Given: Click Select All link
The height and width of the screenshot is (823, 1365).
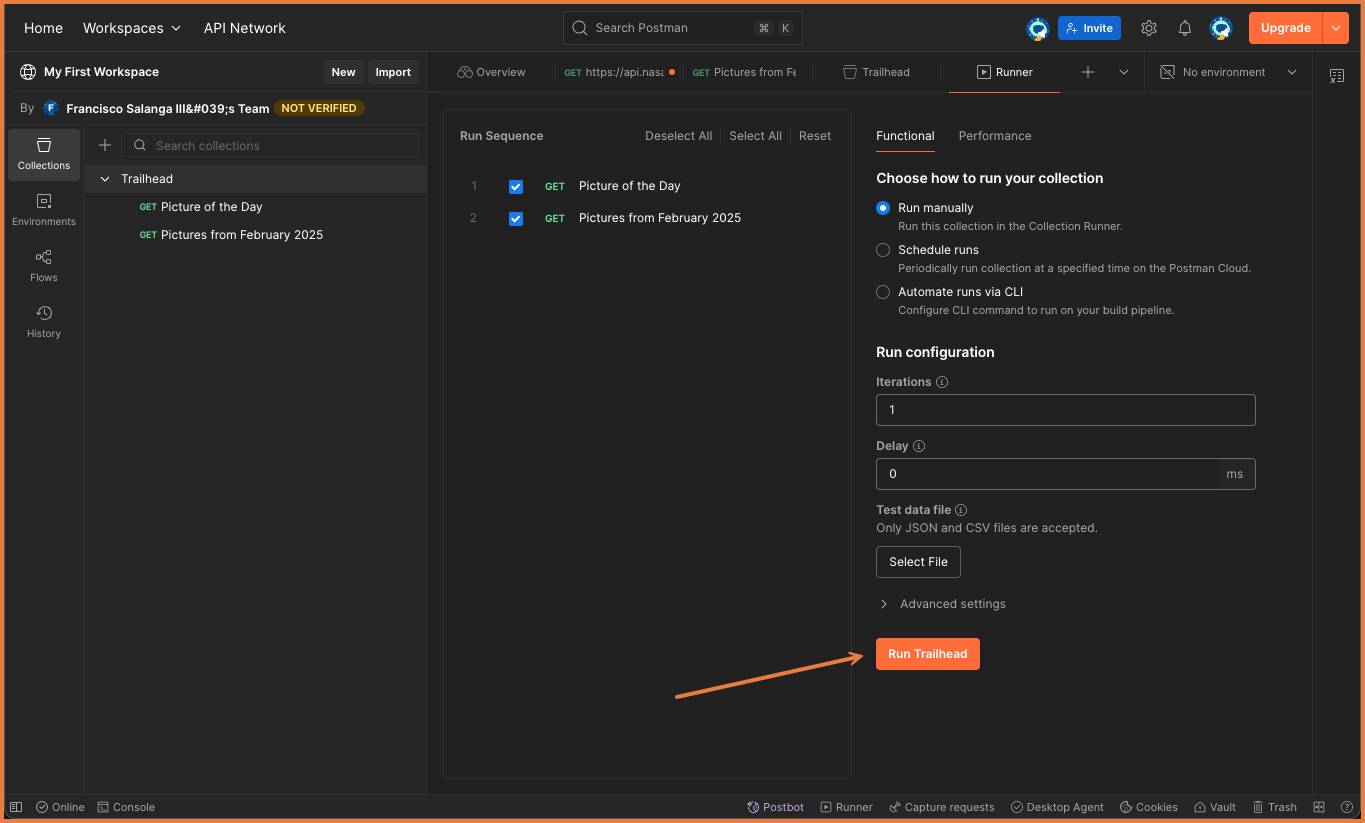Looking at the screenshot, I should [755, 136].
